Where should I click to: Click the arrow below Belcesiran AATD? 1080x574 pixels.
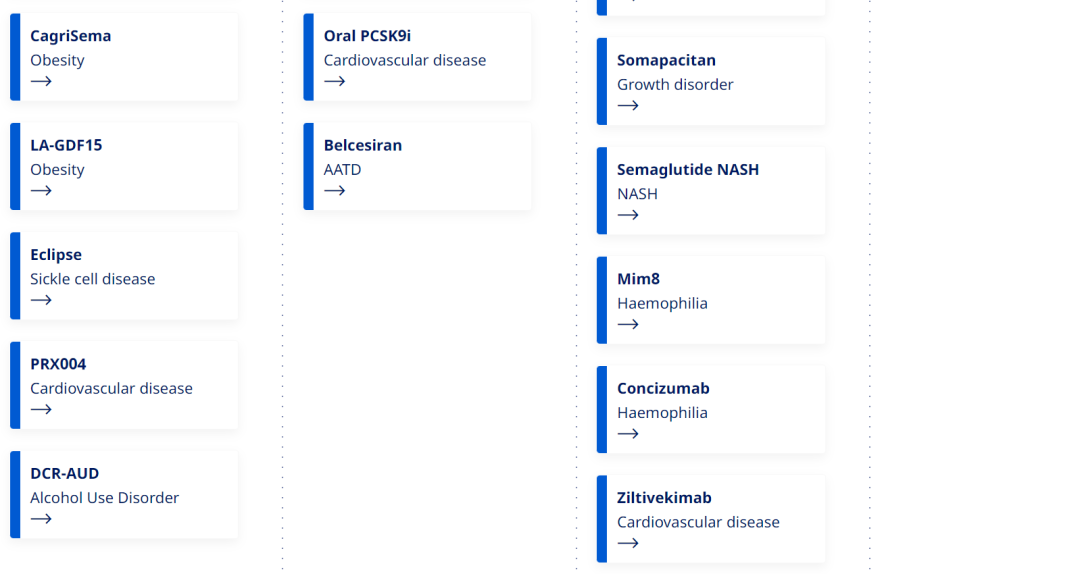[x=335, y=191]
